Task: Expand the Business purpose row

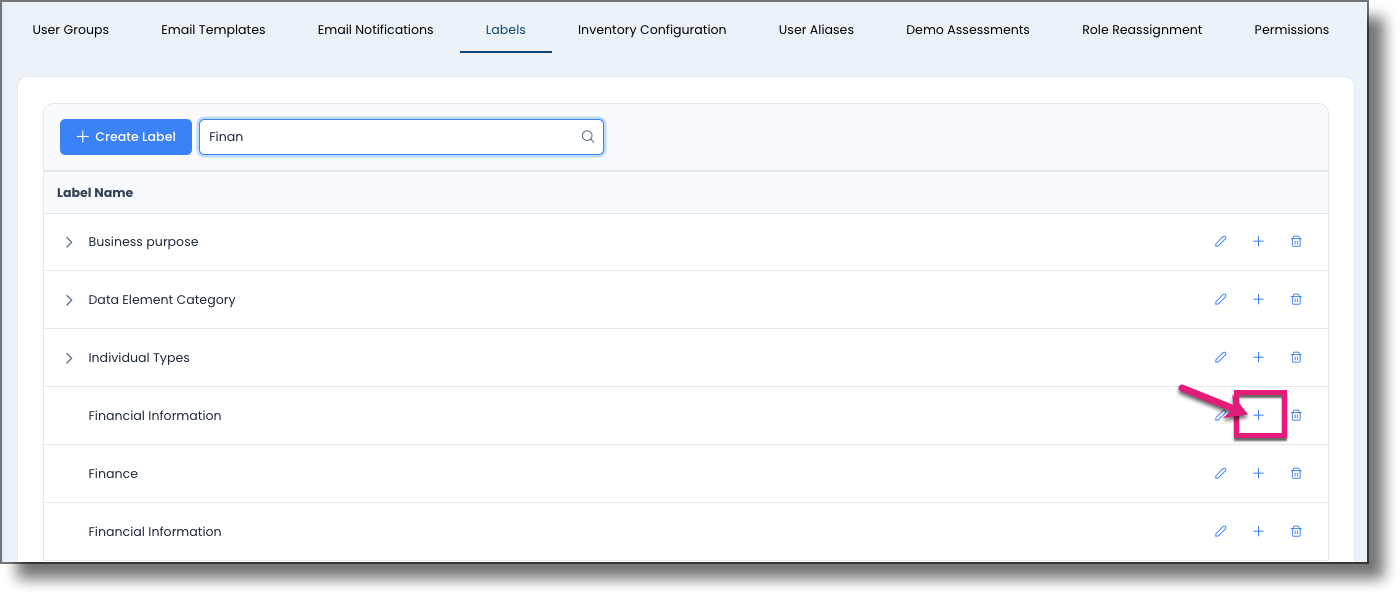Action: (x=69, y=242)
